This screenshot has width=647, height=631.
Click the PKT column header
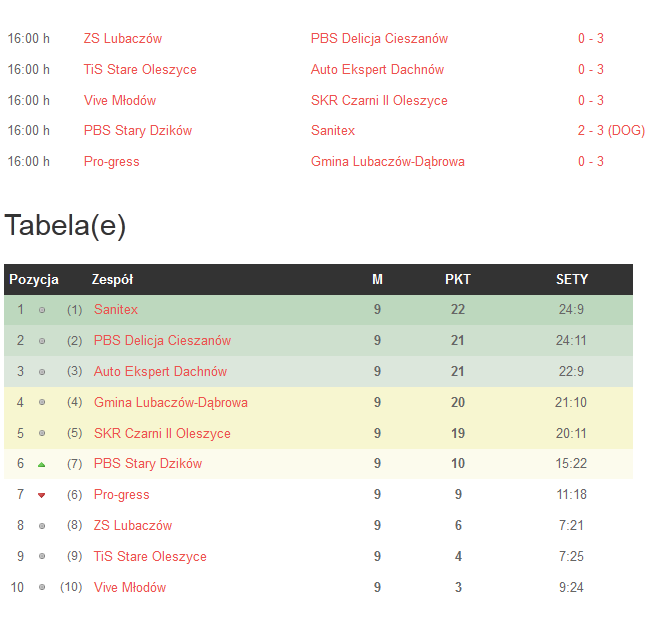click(458, 280)
